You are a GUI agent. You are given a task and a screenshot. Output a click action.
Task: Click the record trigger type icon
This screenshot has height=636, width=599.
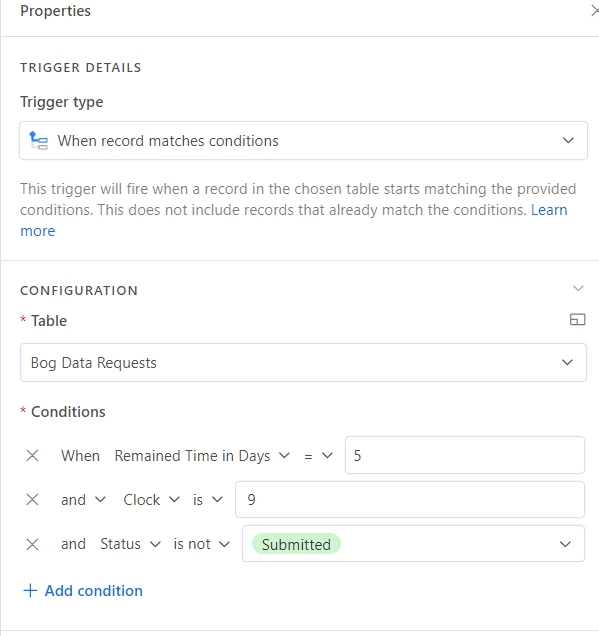pos(39,141)
